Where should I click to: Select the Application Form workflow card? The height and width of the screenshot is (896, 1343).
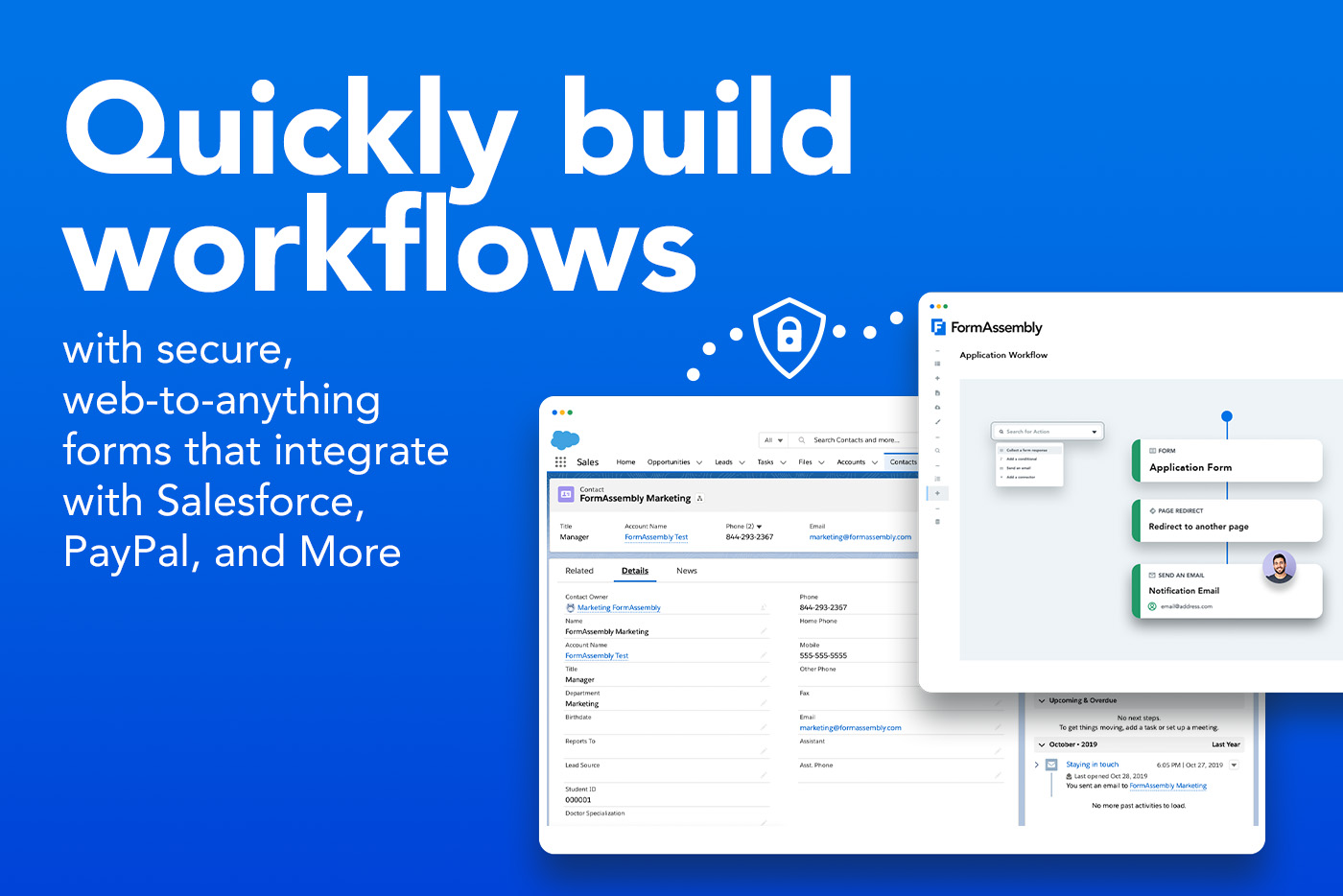1228,460
